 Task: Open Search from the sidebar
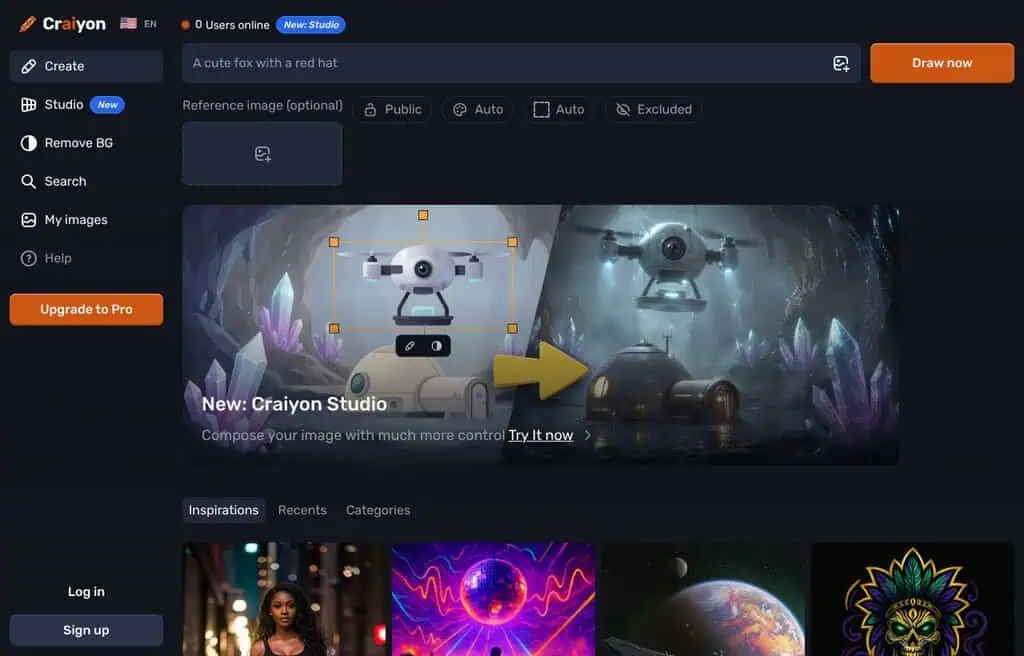point(86,182)
